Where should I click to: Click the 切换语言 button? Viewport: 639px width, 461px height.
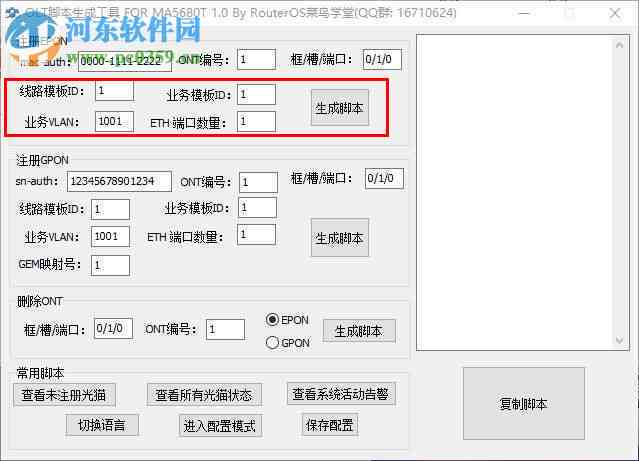102,425
